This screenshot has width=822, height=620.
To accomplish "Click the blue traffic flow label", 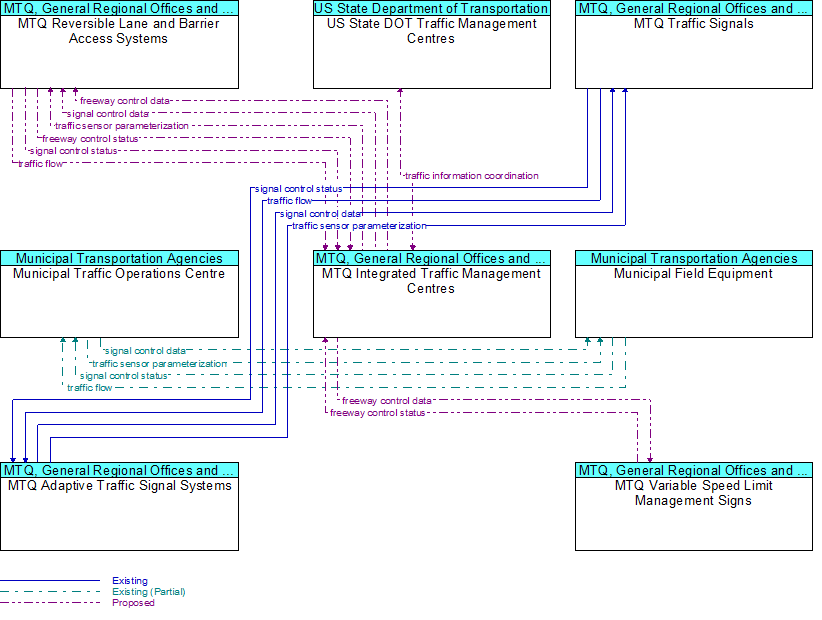I will (x=289, y=201).
